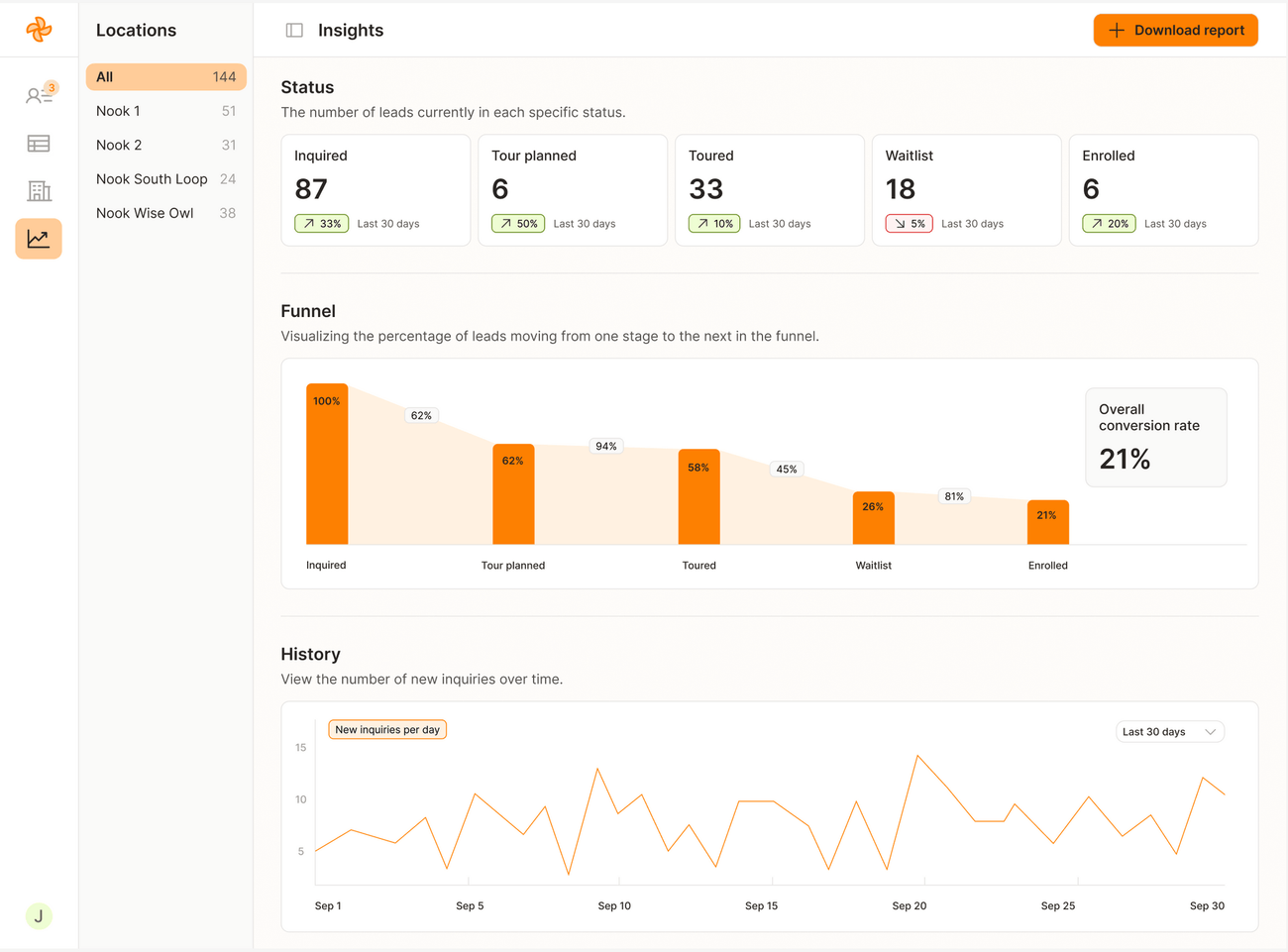Open the Waitlist status card
This screenshot has height=952, width=1288.
(x=966, y=190)
